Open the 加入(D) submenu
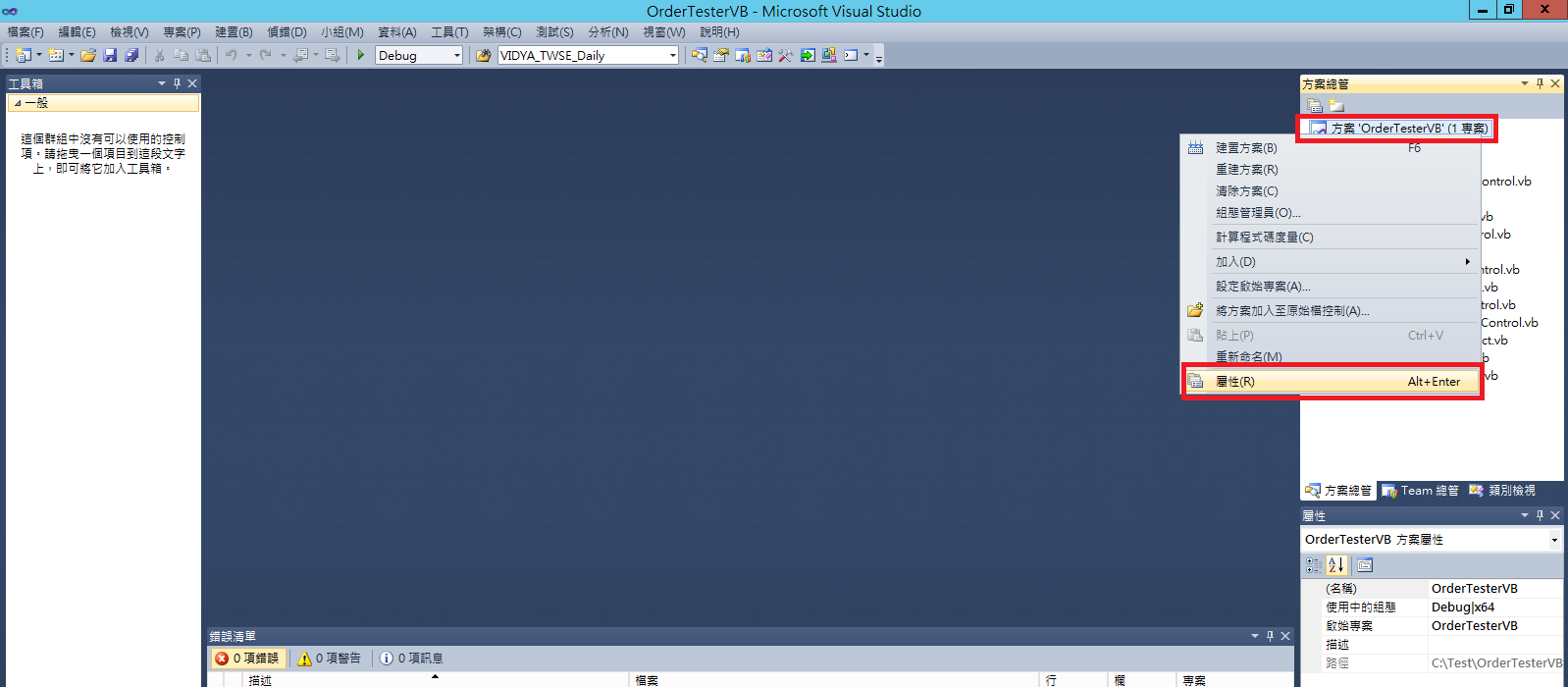The width and height of the screenshot is (1568, 687). pos(1331,262)
